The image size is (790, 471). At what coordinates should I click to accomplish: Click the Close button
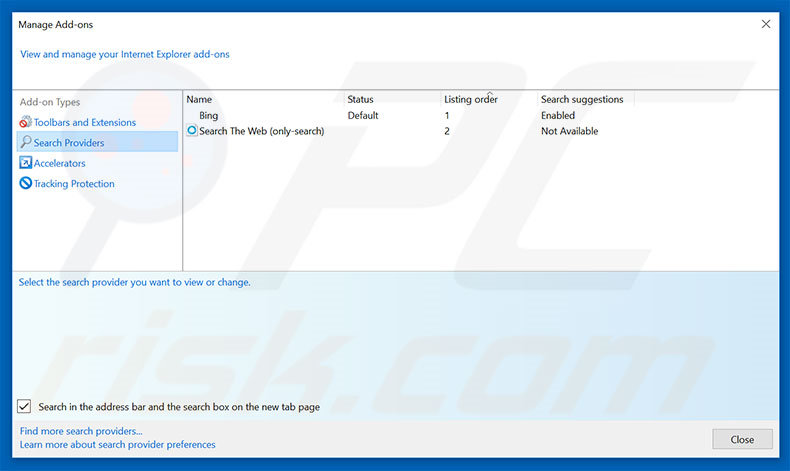click(742, 439)
